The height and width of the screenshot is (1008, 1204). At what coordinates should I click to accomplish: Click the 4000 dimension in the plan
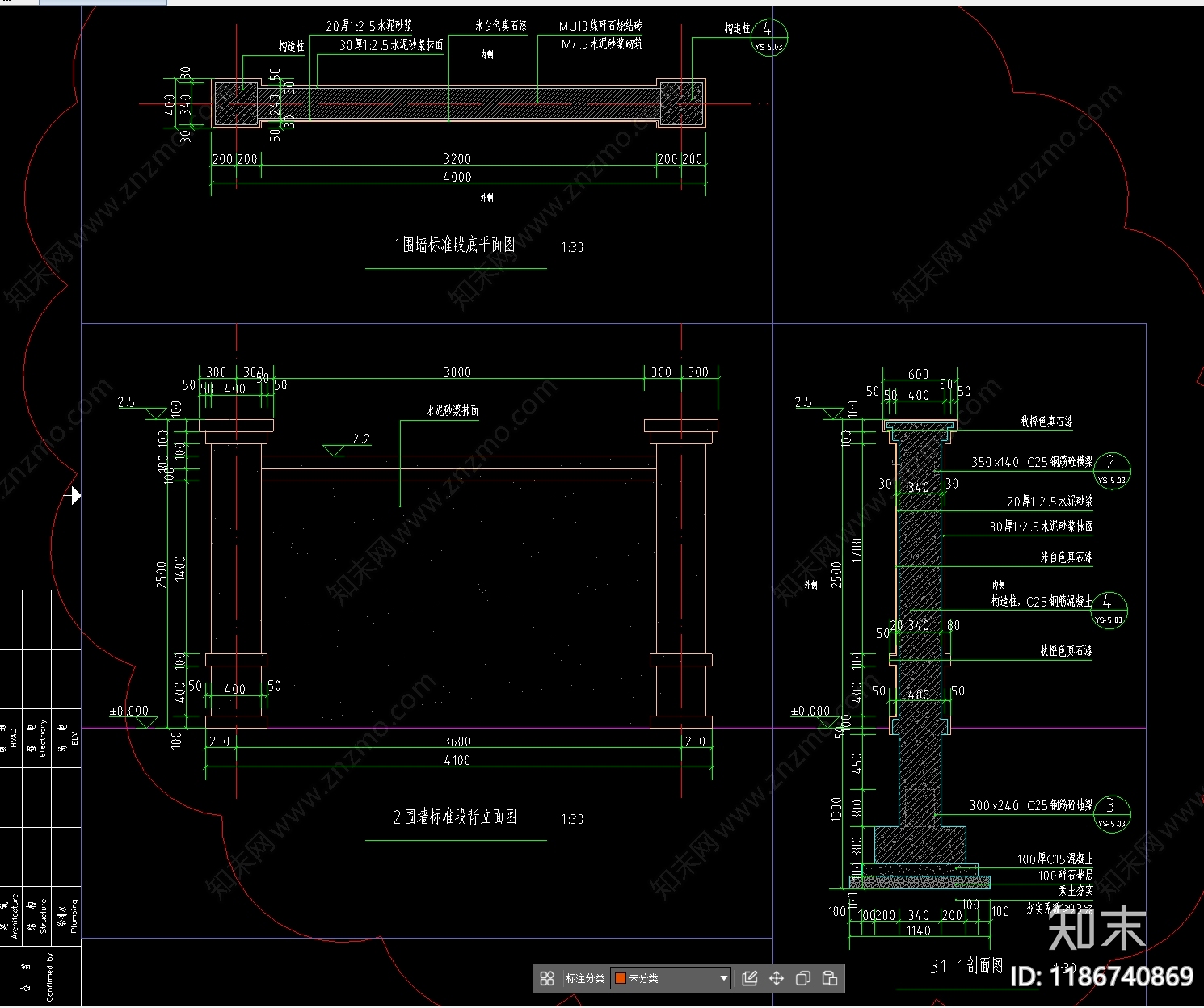[457, 177]
